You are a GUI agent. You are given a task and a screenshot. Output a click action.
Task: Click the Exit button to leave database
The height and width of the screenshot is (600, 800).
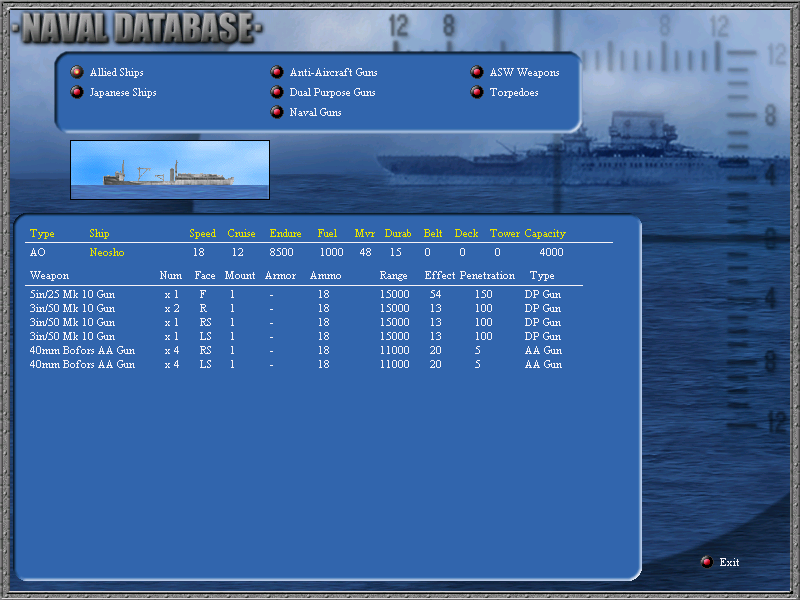[x=728, y=562]
